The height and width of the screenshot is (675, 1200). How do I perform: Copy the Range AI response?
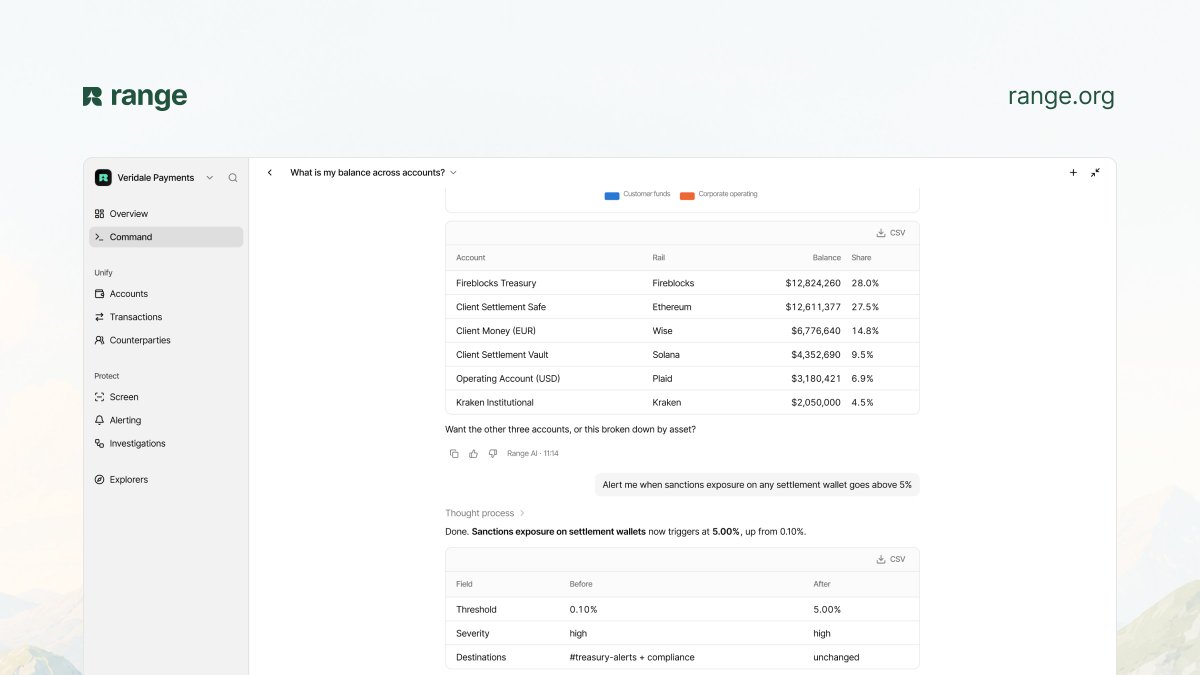[454, 454]
